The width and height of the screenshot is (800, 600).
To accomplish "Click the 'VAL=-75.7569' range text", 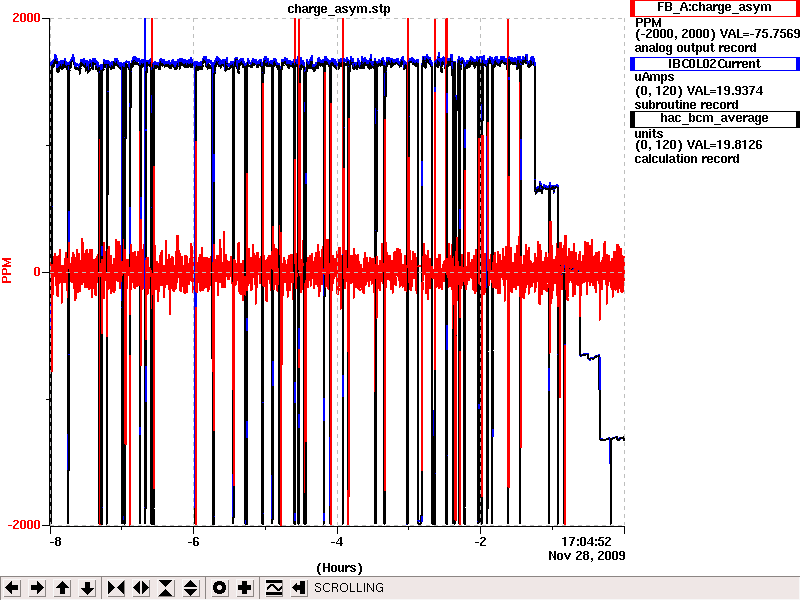I will click(x=759, y=34).
